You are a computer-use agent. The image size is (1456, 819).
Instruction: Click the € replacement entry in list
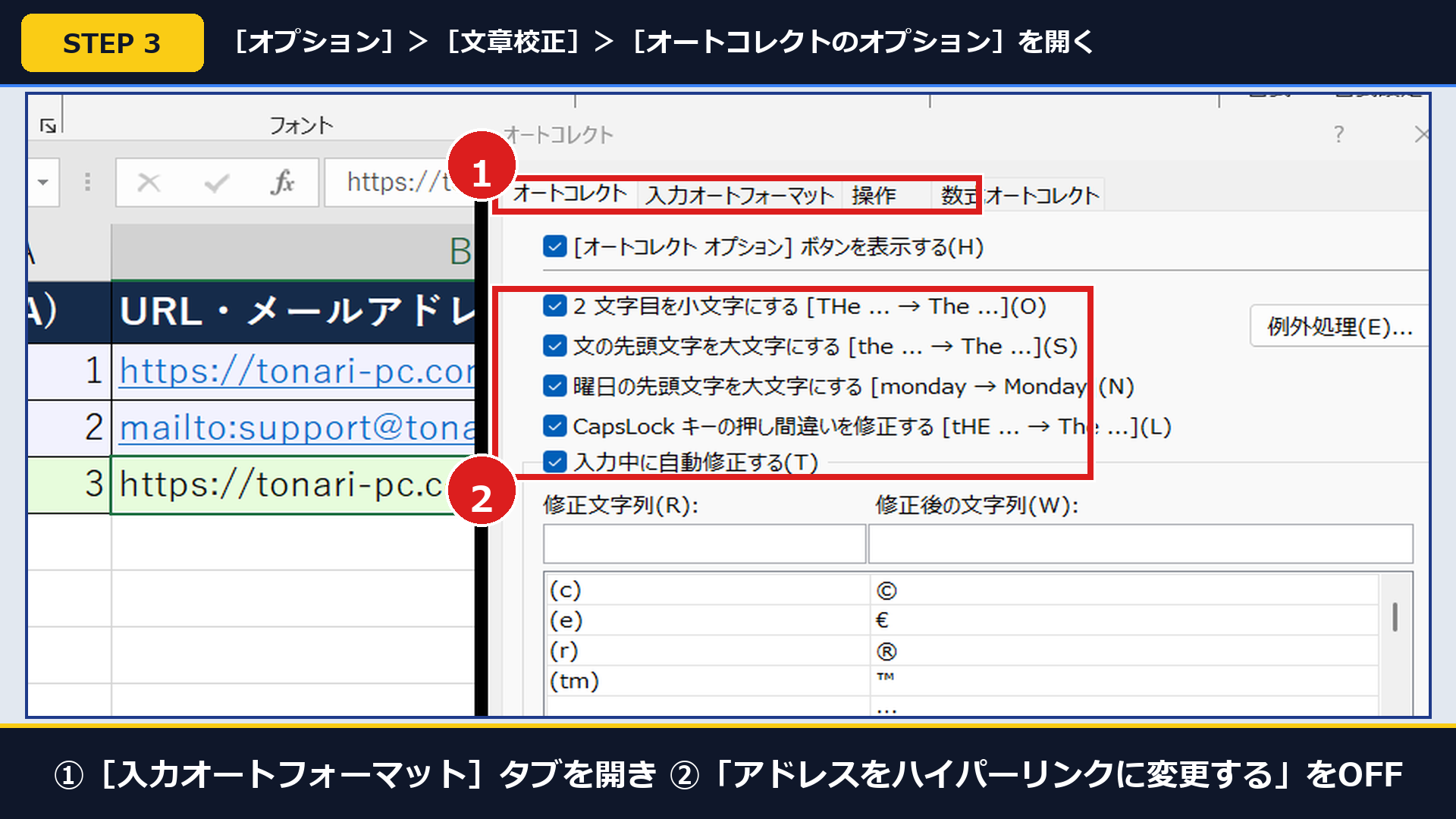882,620
